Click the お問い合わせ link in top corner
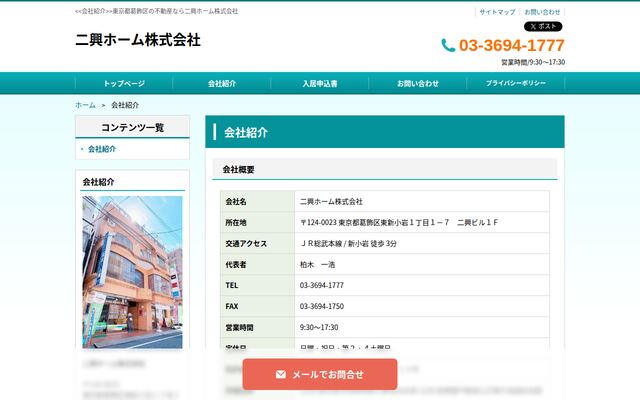 coord(542,12)
